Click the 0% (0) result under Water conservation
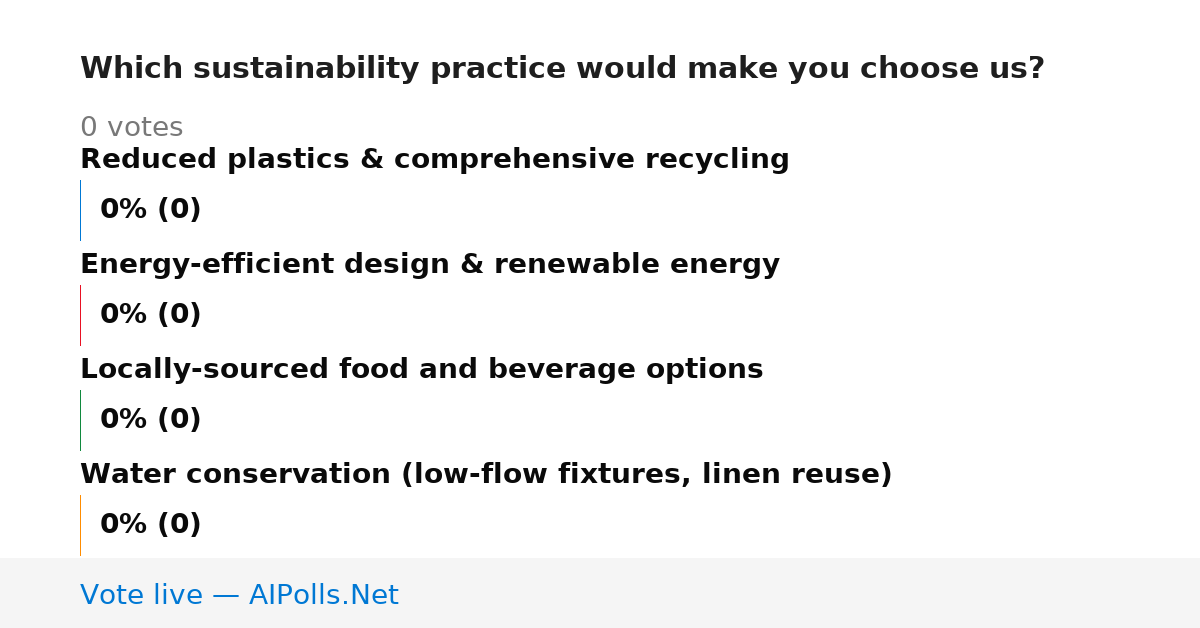Image resolution: width=1200 pixels, height=628 pixels. click(151, 525)
